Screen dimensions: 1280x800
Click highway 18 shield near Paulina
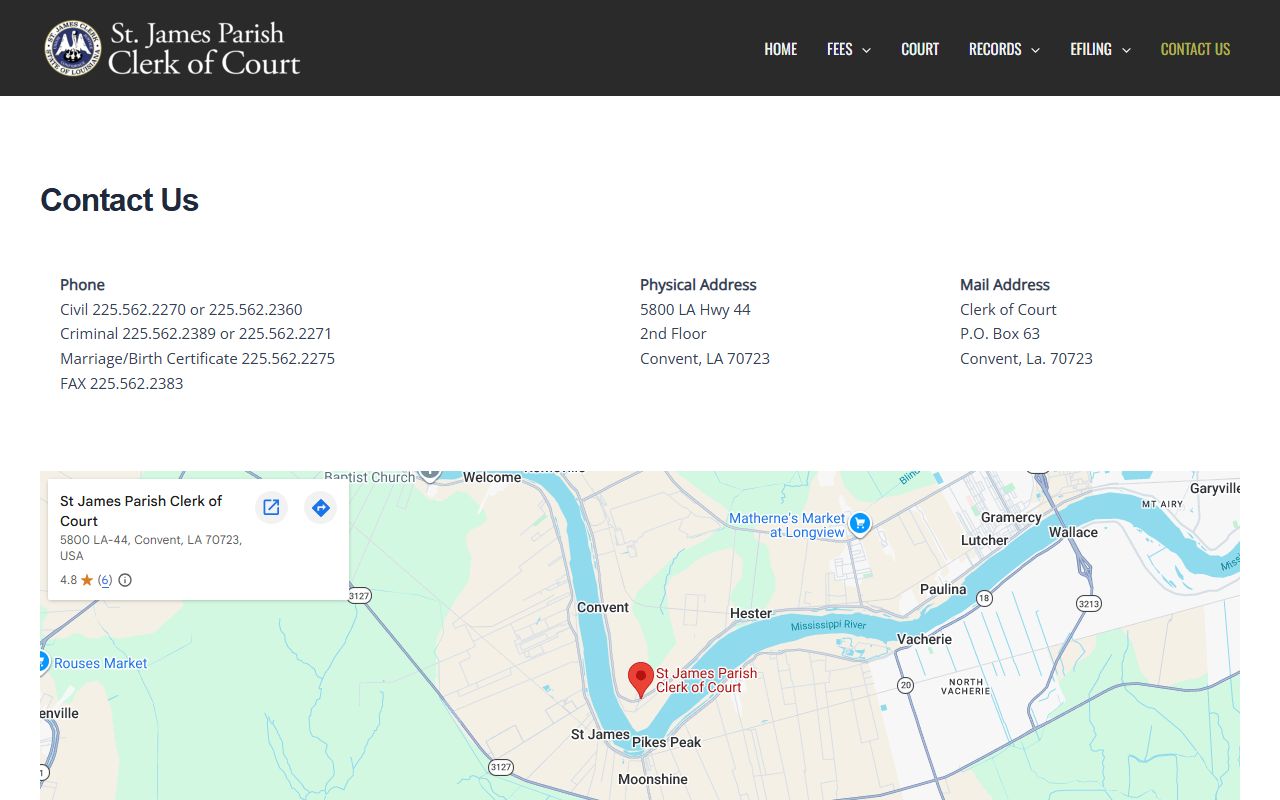[x=985, y=598]
